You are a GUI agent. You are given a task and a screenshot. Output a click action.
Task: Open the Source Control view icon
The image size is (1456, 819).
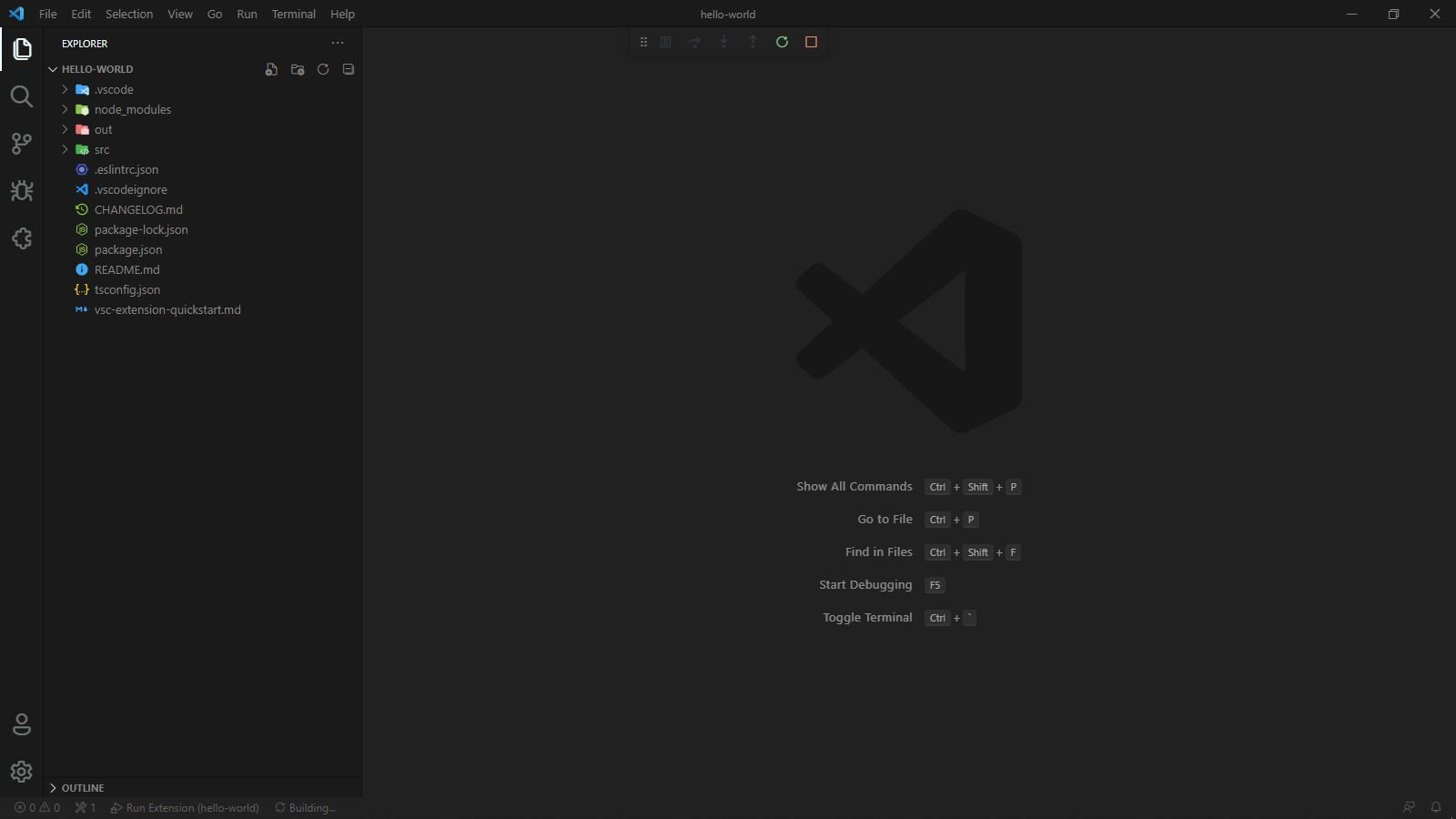tap(22, 144)
